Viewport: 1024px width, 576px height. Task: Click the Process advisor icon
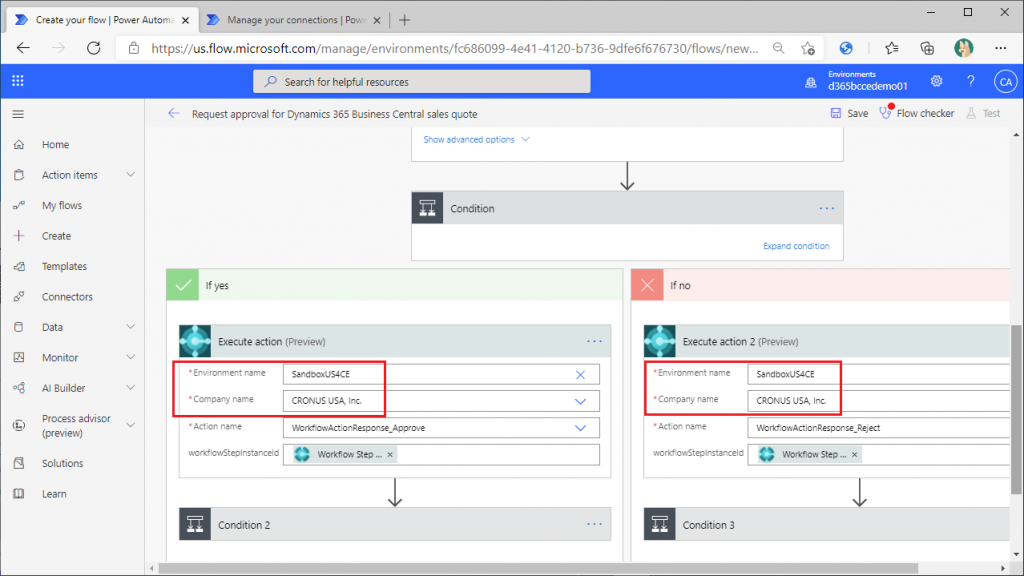coord(19,425)
